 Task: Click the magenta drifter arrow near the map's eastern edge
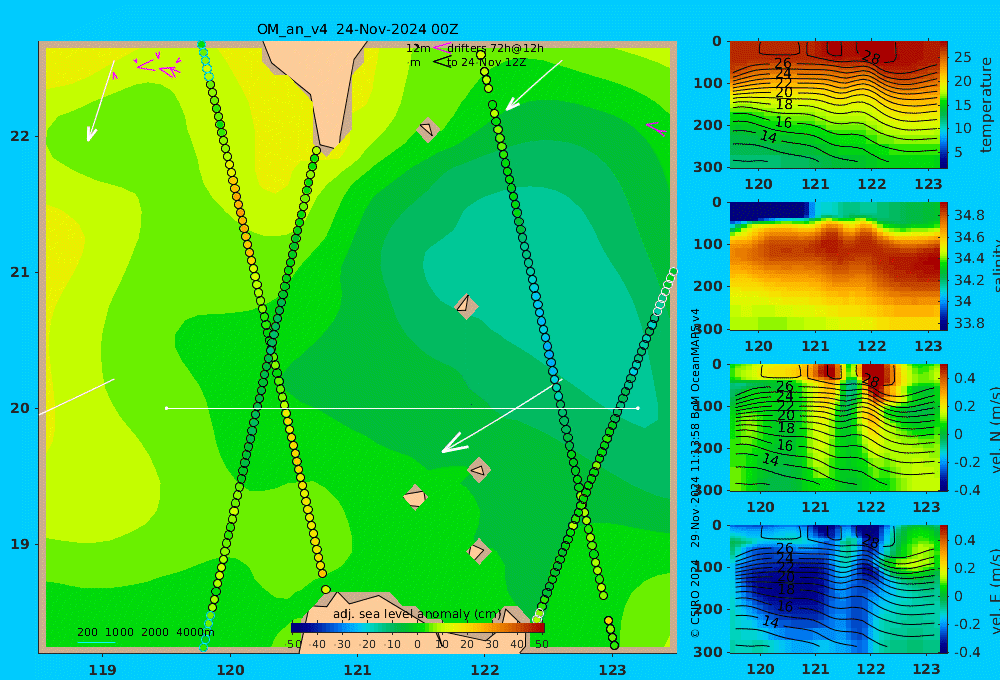[x=656, y=128]
